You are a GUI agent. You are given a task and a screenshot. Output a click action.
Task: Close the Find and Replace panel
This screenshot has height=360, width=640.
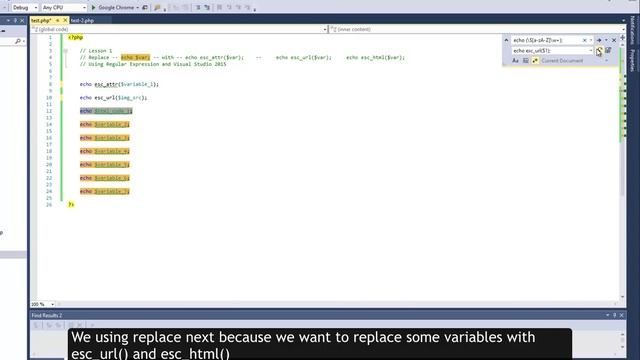[x=614, y=40]
